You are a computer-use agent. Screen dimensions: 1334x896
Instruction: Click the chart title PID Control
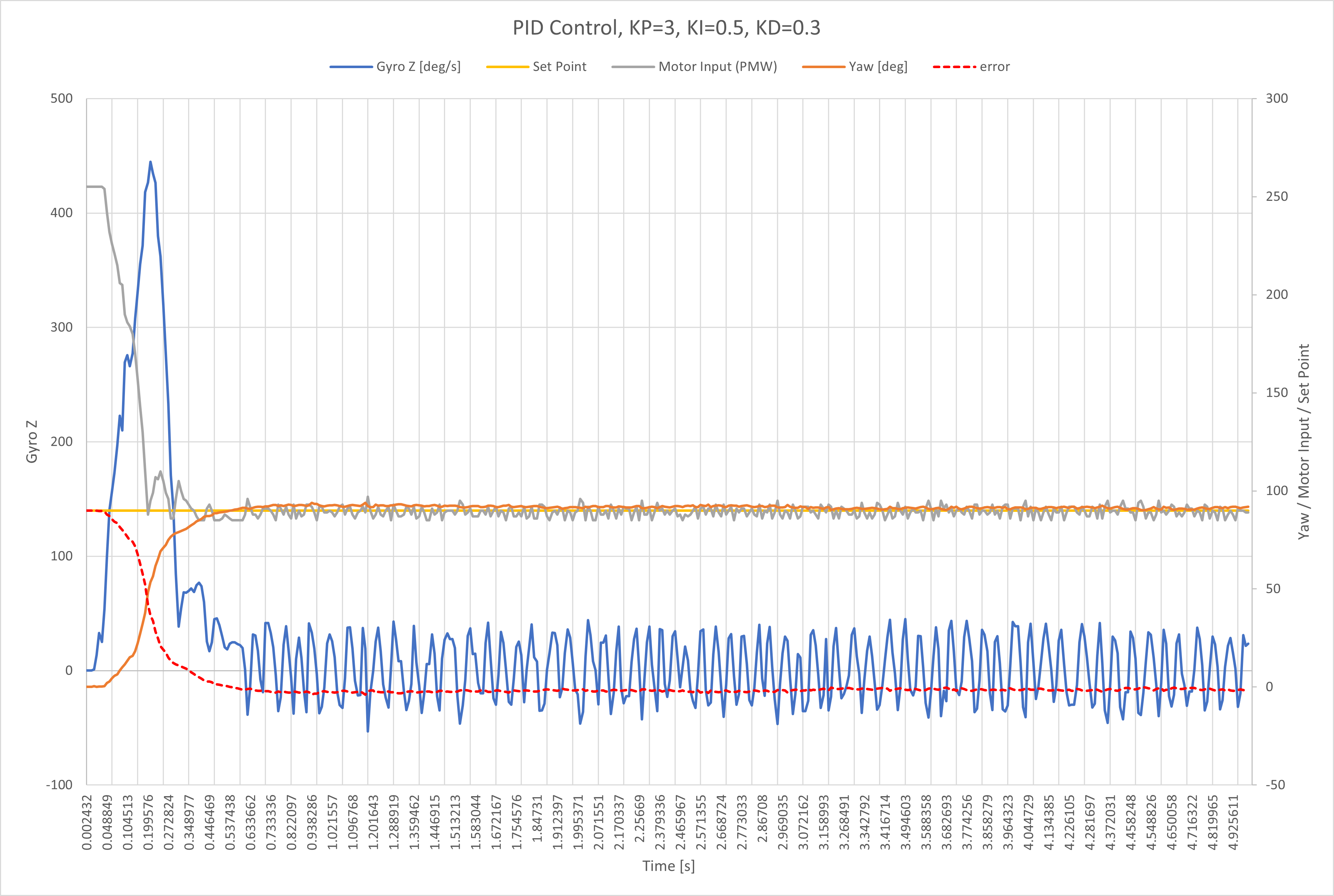coord(666,27)
